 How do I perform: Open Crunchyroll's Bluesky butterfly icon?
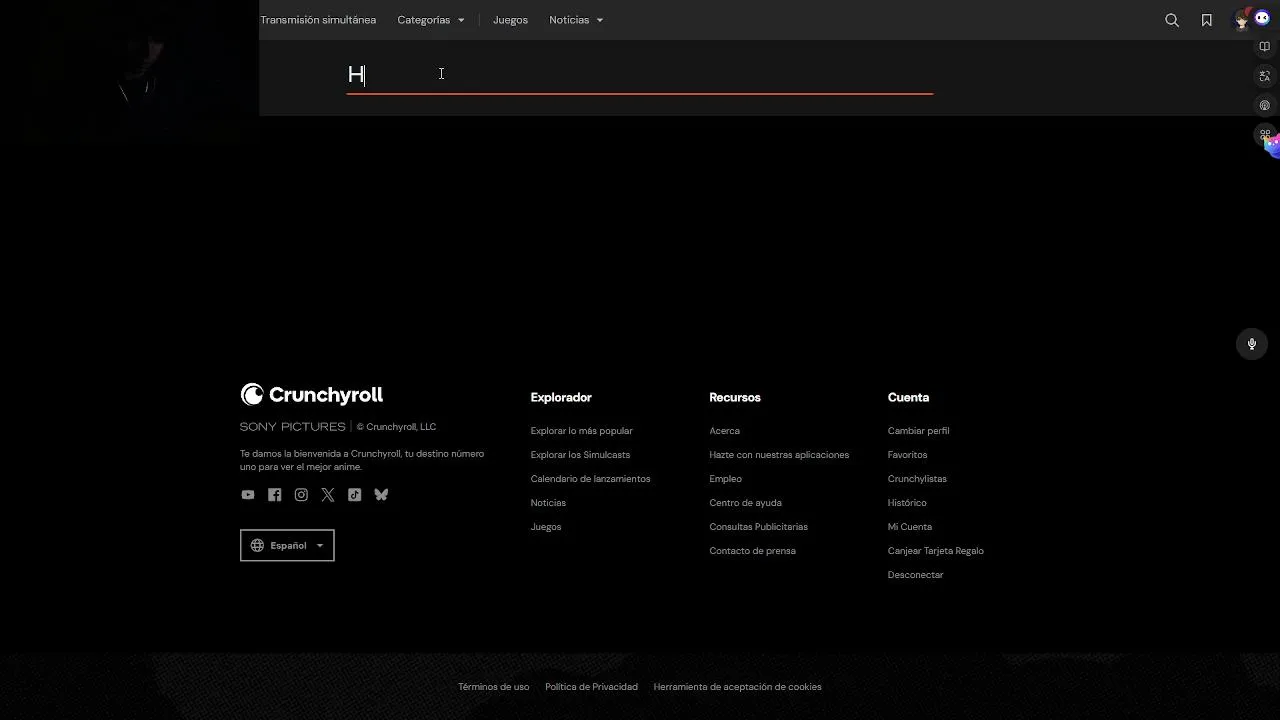(381, 495)
